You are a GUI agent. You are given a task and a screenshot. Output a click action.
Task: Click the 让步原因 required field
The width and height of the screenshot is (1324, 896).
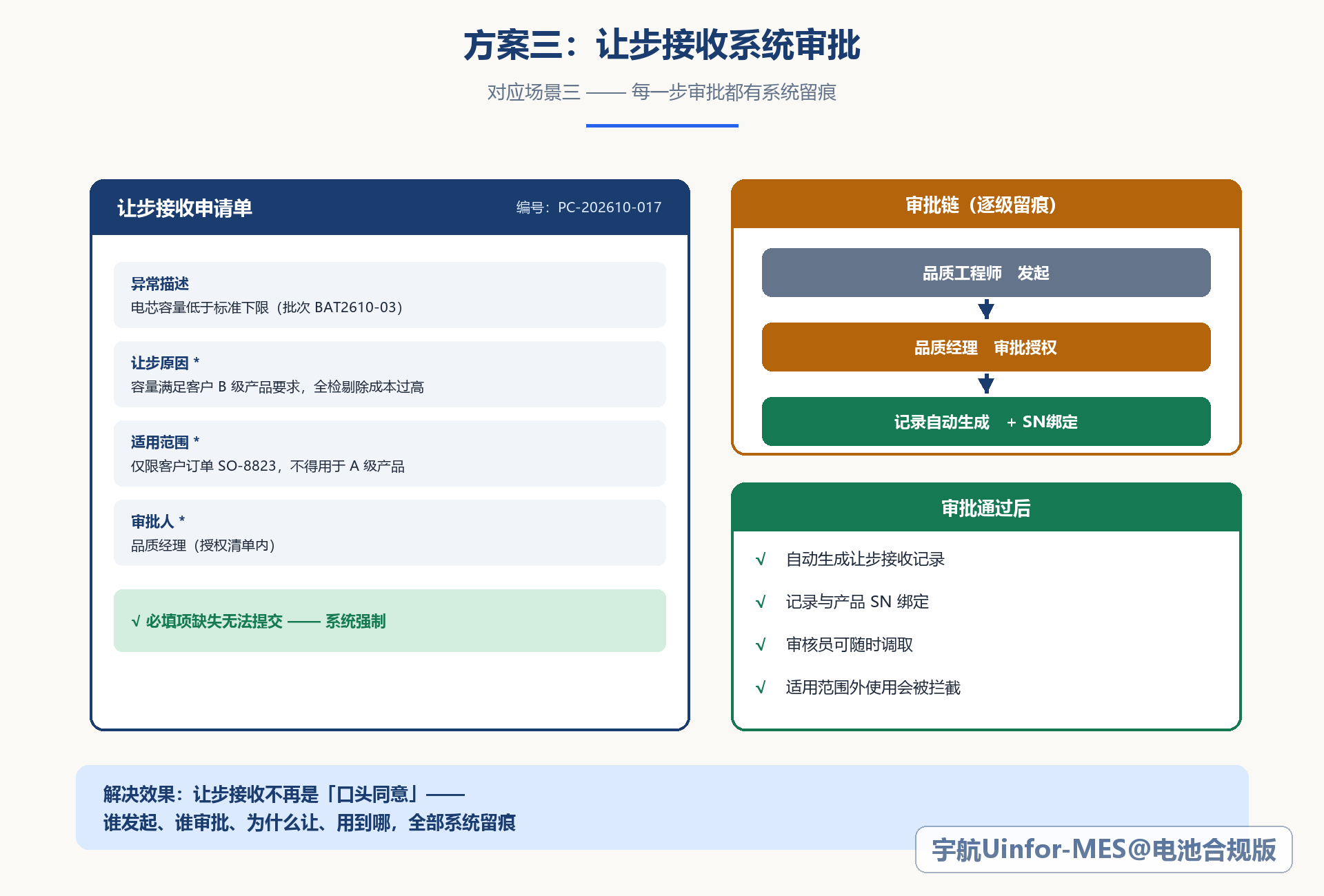(390, 374)
